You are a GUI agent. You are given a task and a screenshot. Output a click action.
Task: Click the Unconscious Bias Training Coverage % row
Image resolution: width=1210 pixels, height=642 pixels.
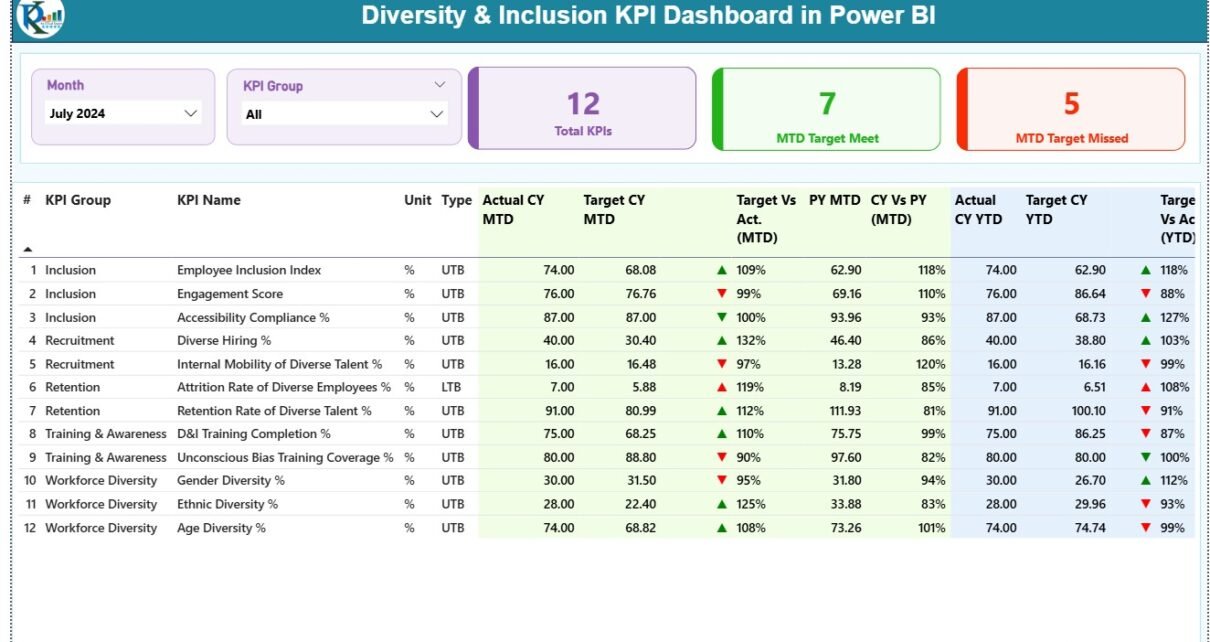[x=285, y=458]
